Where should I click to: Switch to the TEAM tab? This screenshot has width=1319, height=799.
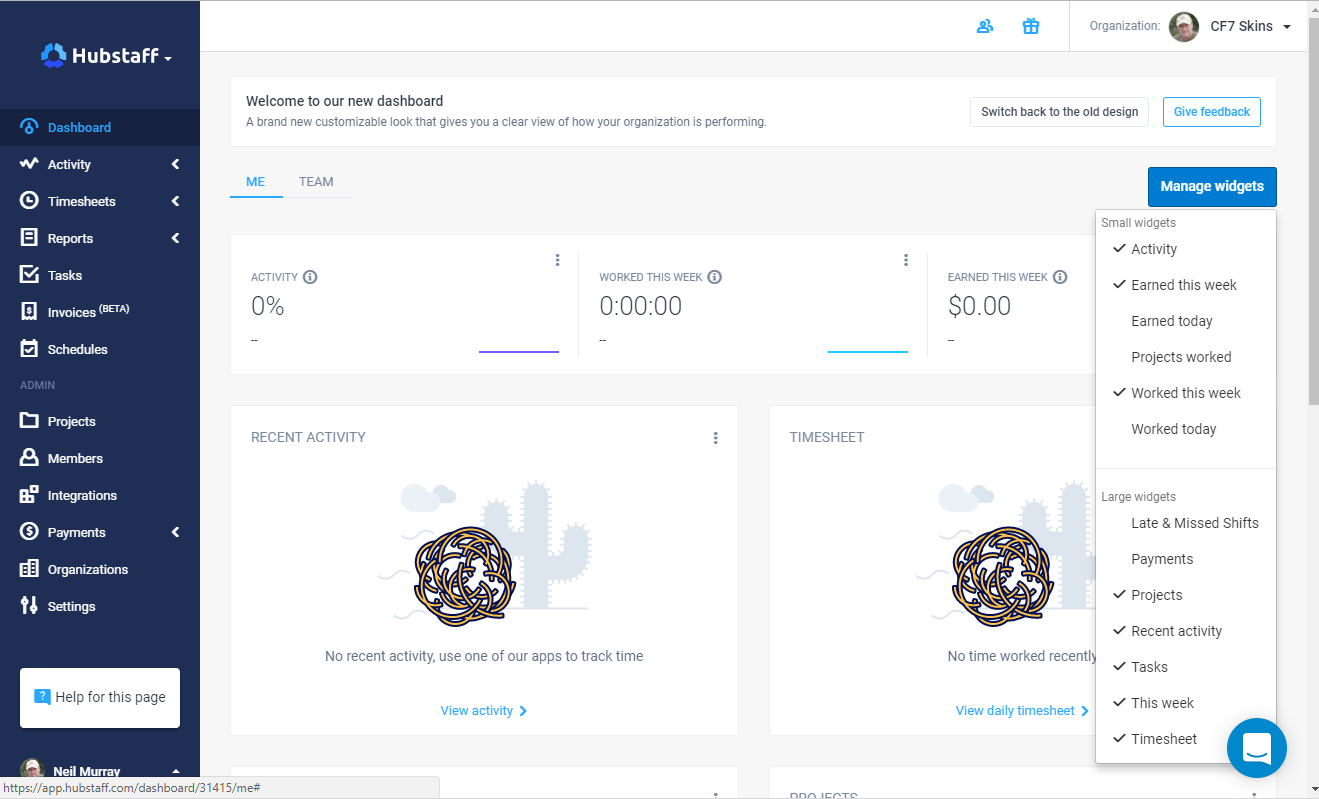click(316, 182)
